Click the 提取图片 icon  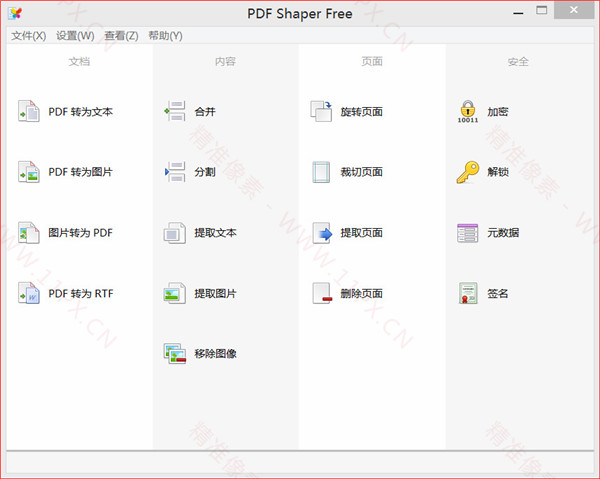tap(175, 293)
